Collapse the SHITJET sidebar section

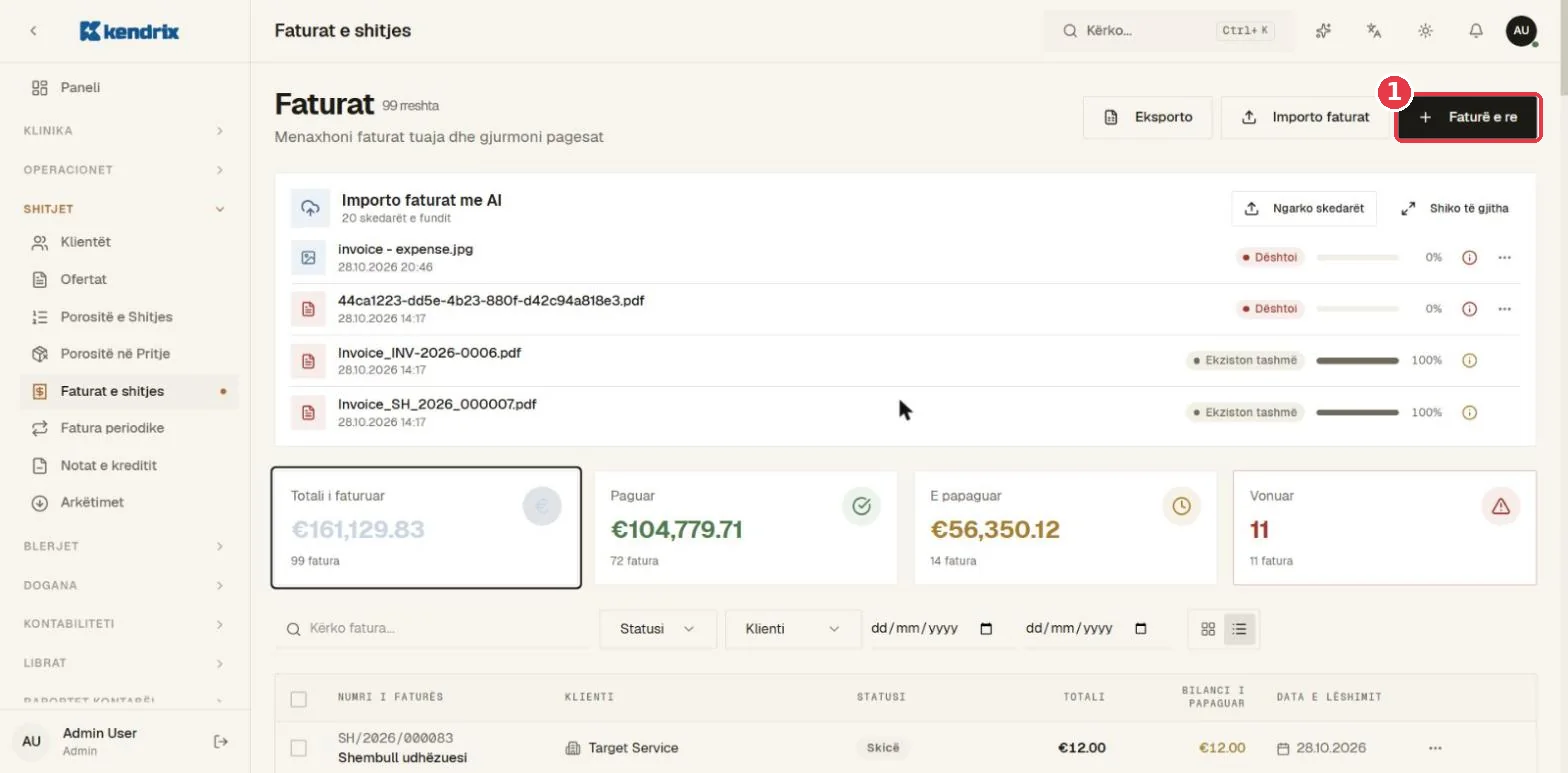coord(125,209)
